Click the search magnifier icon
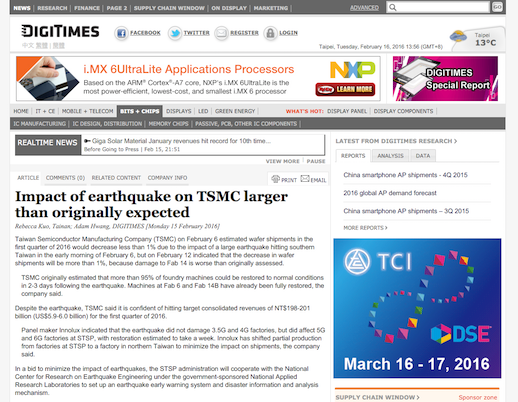 point(393,7)
